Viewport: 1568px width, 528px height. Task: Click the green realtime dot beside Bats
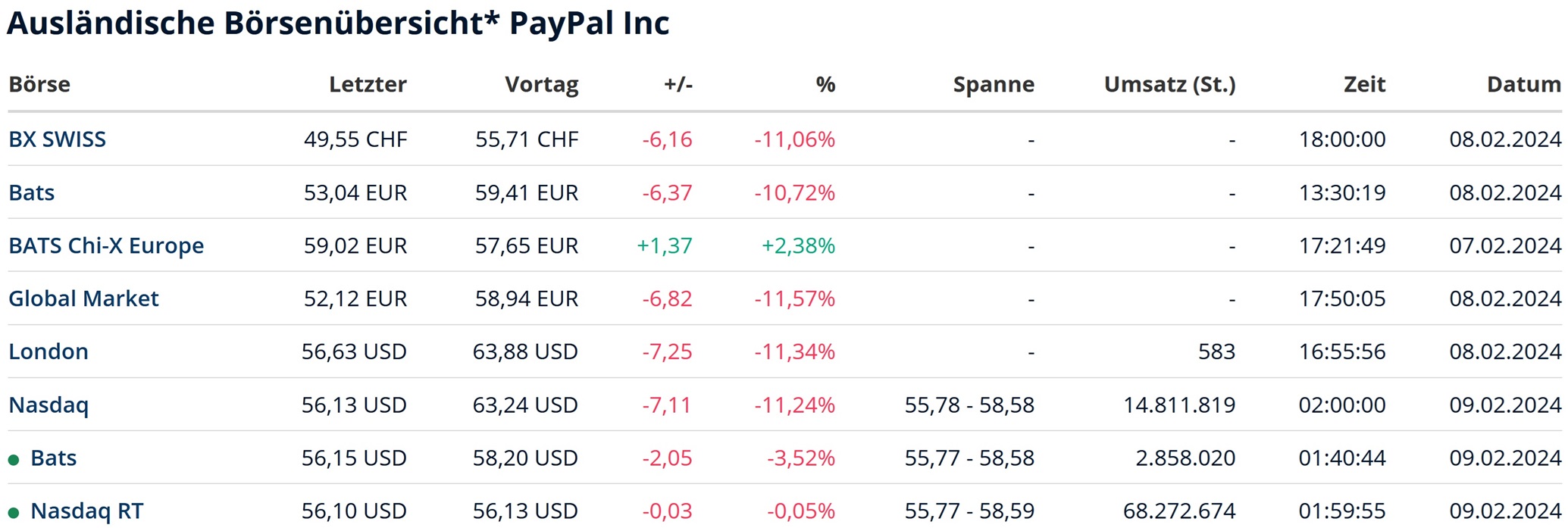click(14, 460)
